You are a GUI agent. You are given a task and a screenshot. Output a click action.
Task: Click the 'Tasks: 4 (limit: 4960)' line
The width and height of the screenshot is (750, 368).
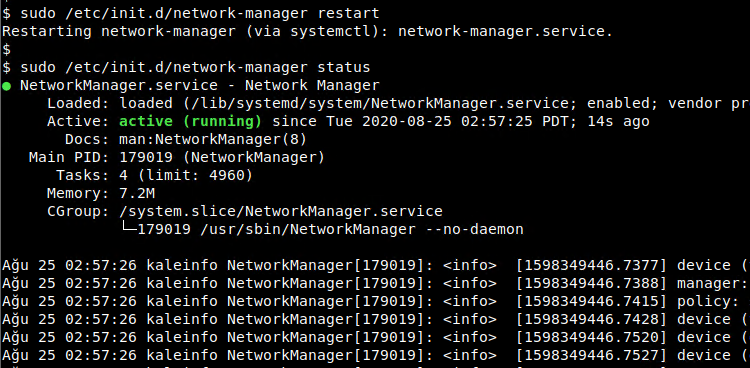point(154,176)
